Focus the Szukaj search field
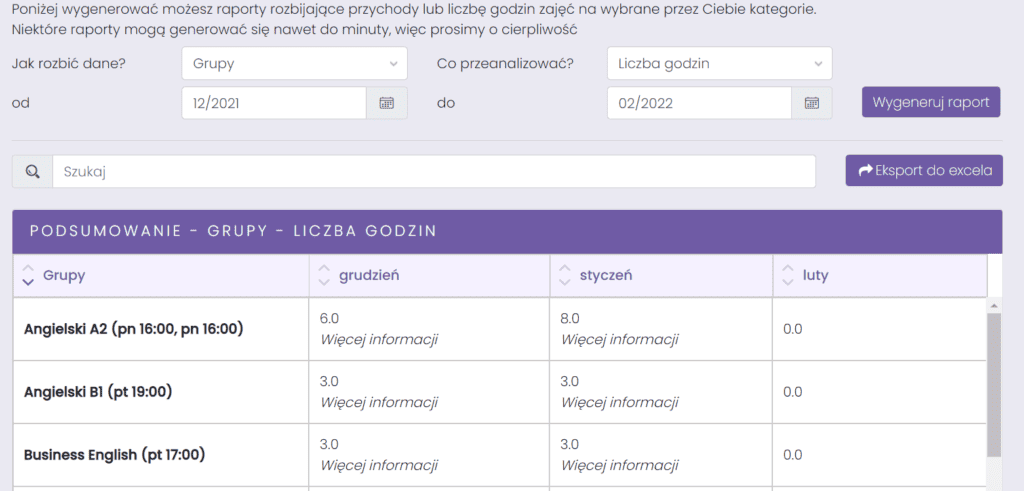1024x491 pixels. point(434,171)
